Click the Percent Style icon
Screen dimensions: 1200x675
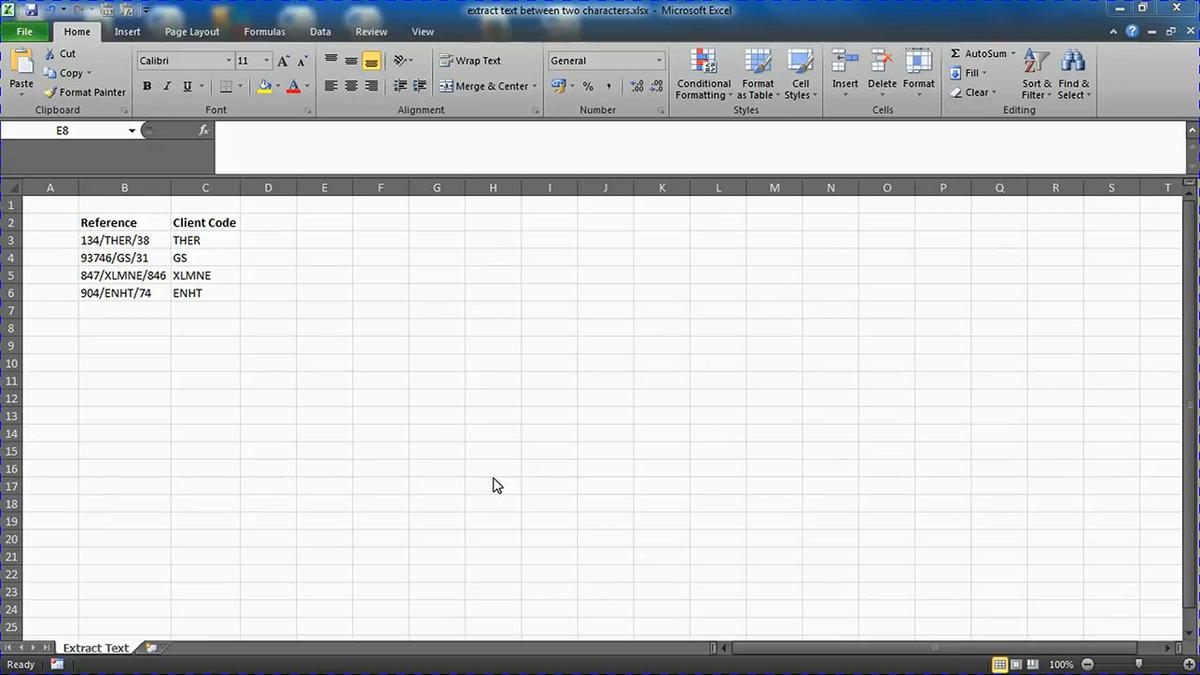coord(589,87)
